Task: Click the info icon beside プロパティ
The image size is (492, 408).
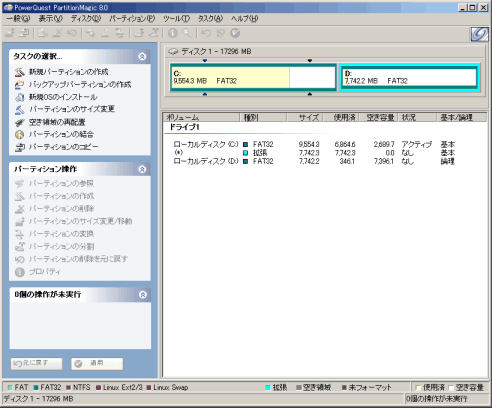Action: tap(20, 272)
